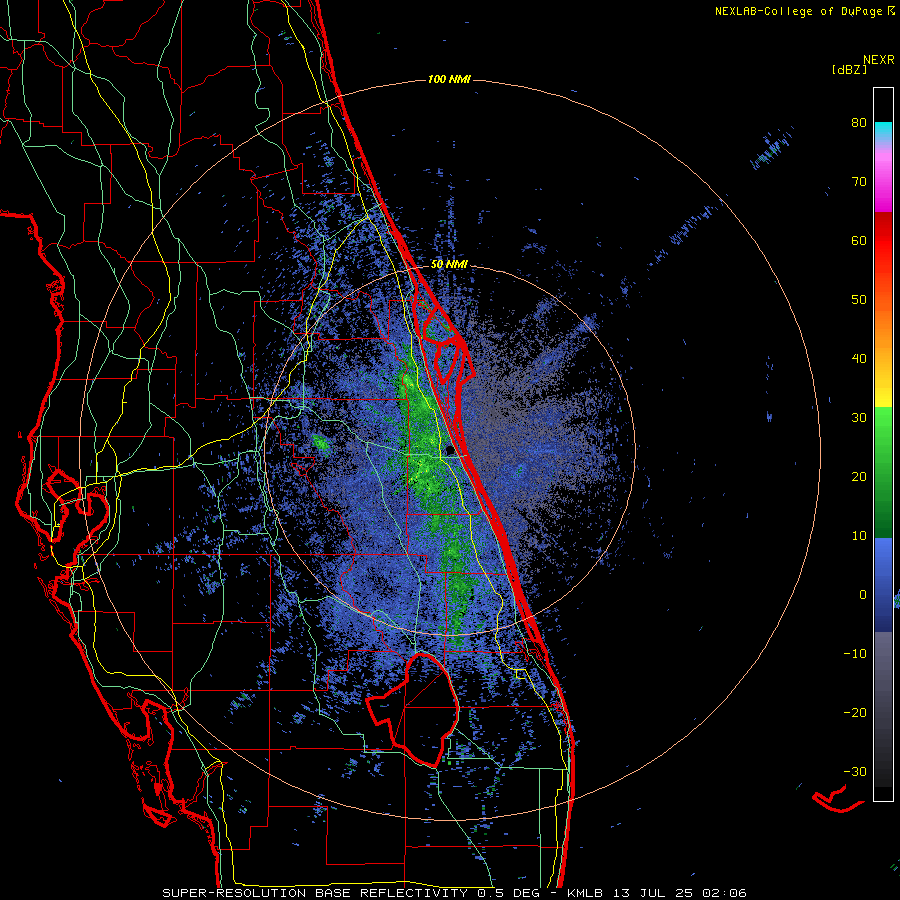Click the [dBZ] legend unit label
This screenshot has height=900, width=900.
849,69
